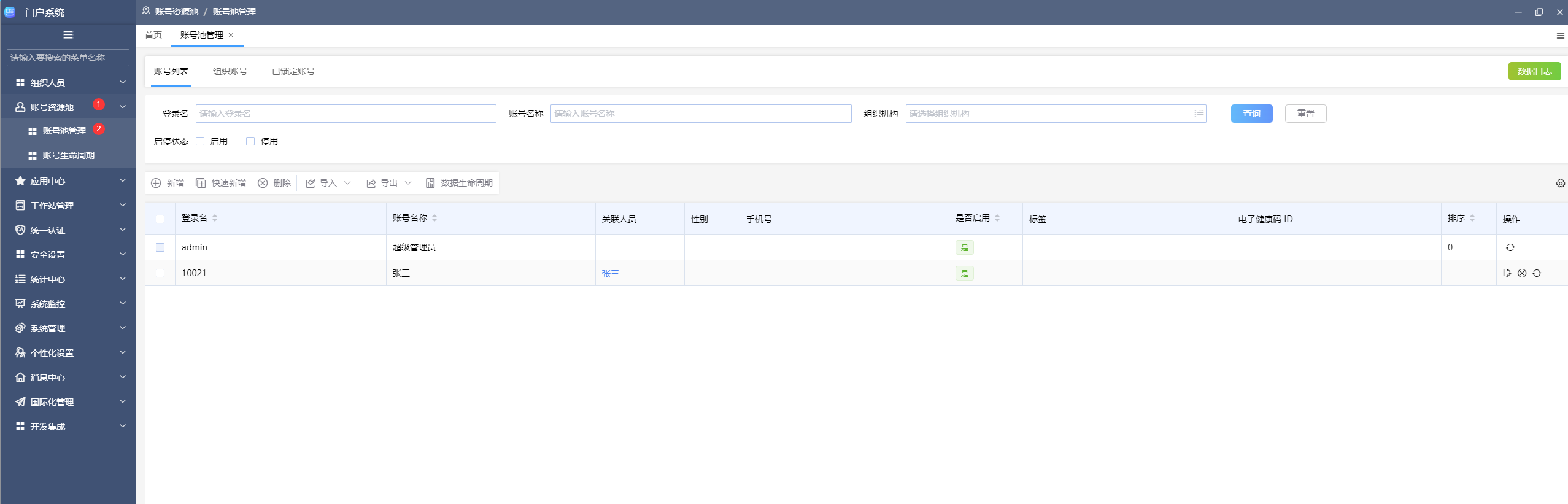Open table column settings gear icon

[1560, 184]
